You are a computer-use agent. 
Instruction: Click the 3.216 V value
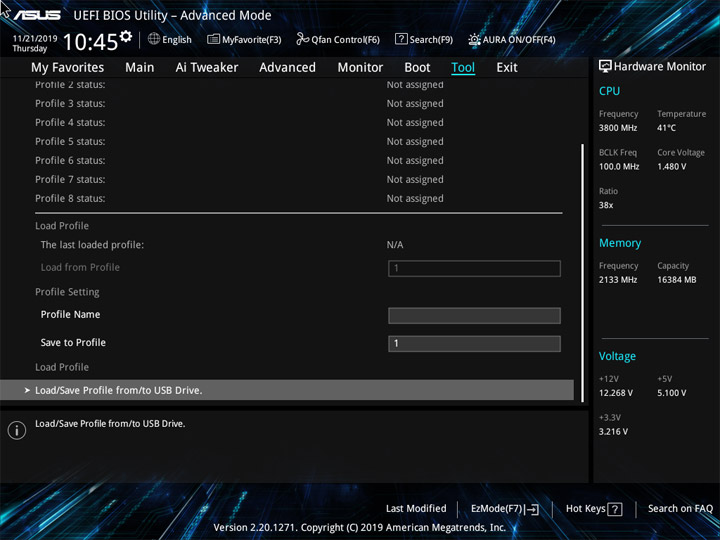point(613,432)
